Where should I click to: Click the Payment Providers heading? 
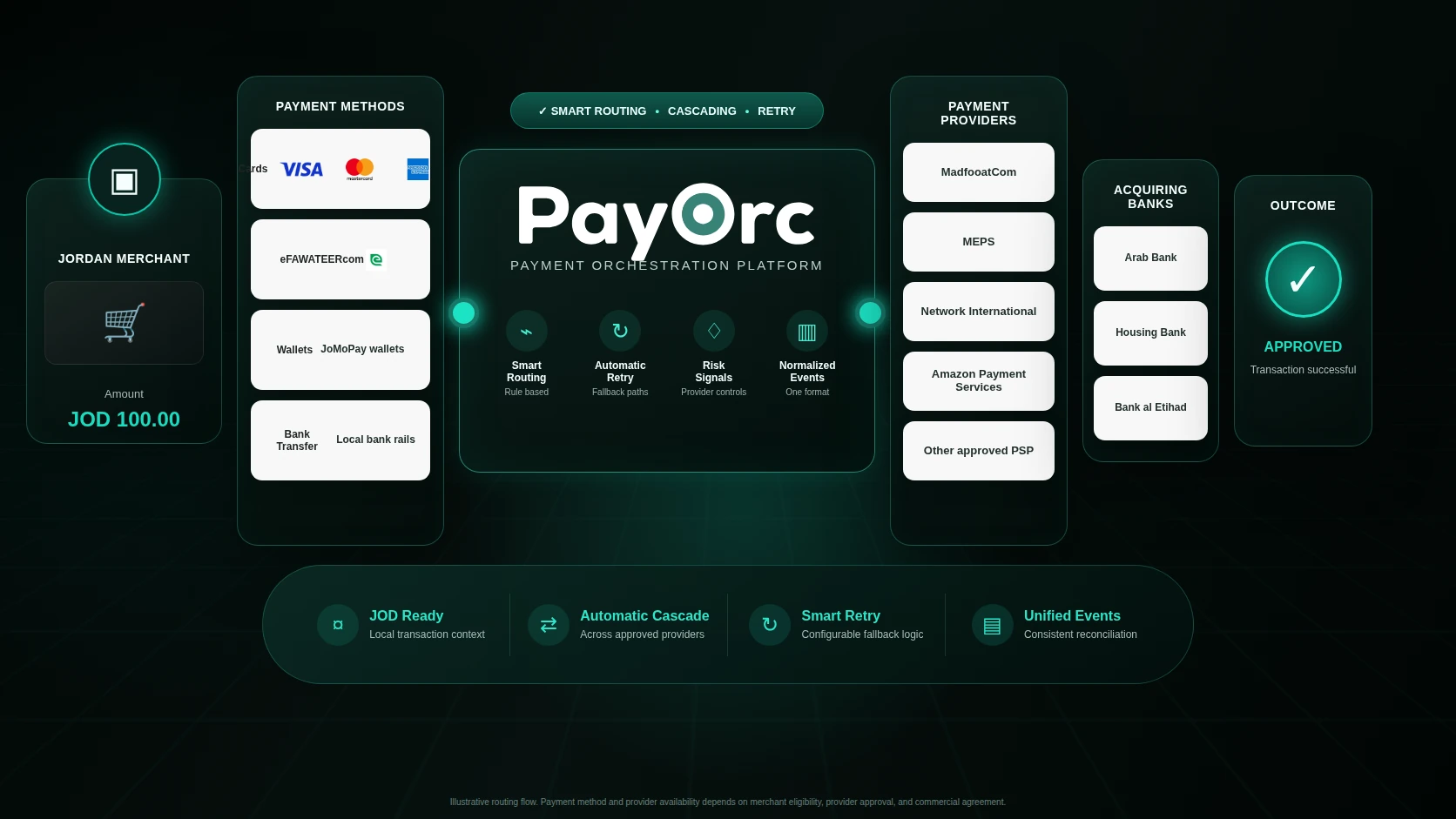(979, 113)
